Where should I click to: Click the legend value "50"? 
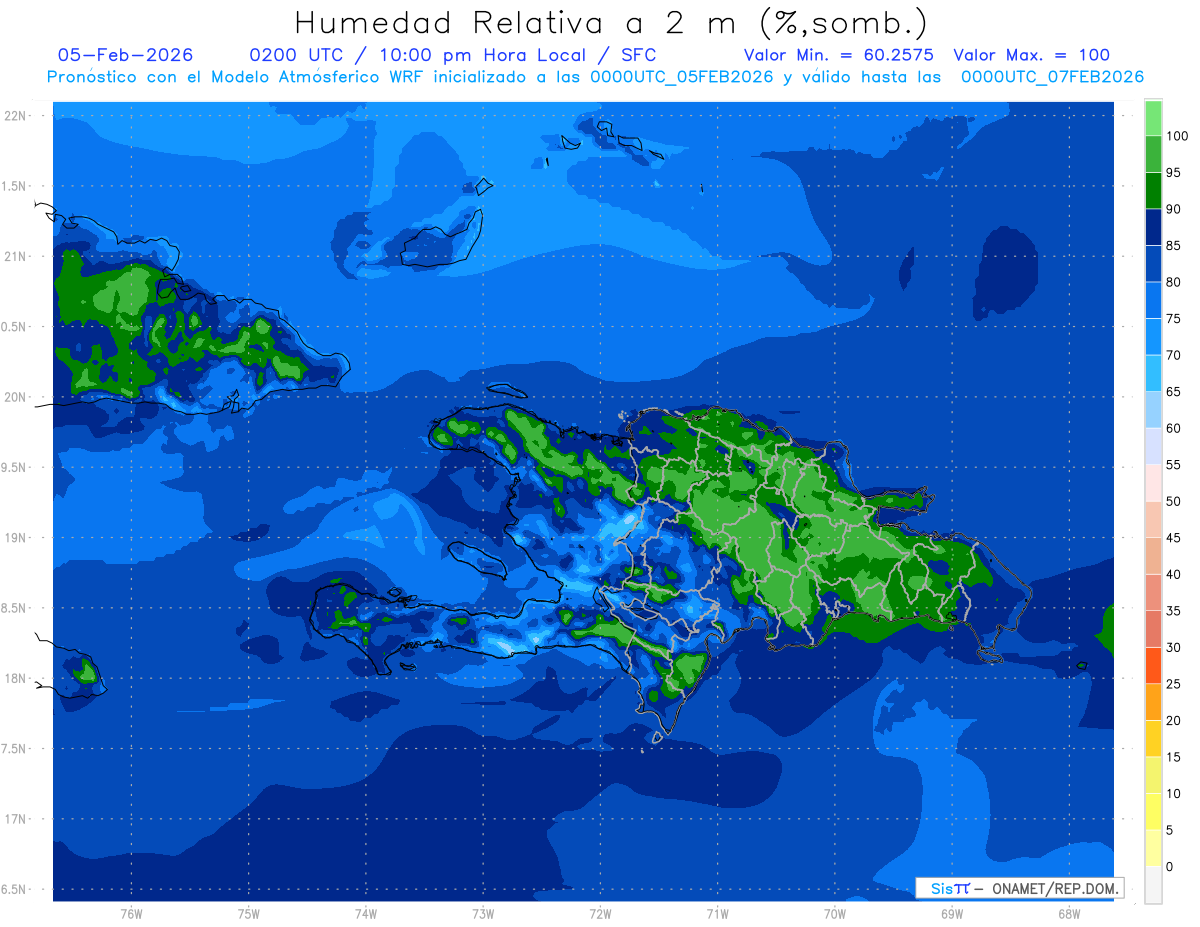click(x=1173, y=501)
